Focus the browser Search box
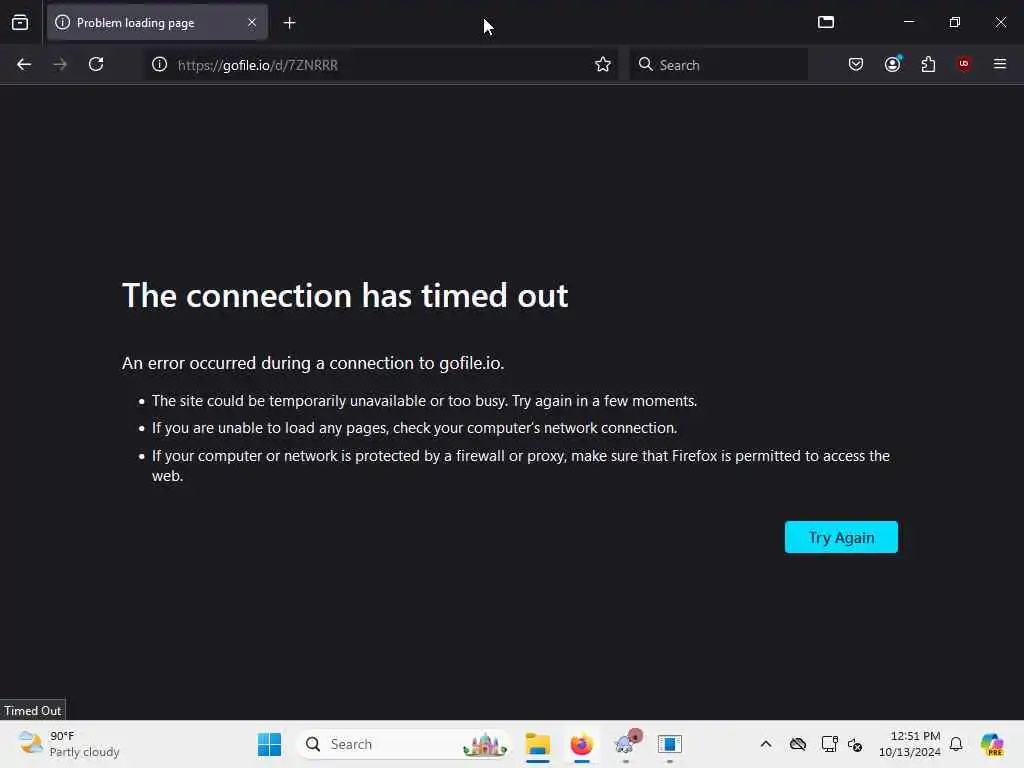The image size is (1024, 768). [719, 65]
